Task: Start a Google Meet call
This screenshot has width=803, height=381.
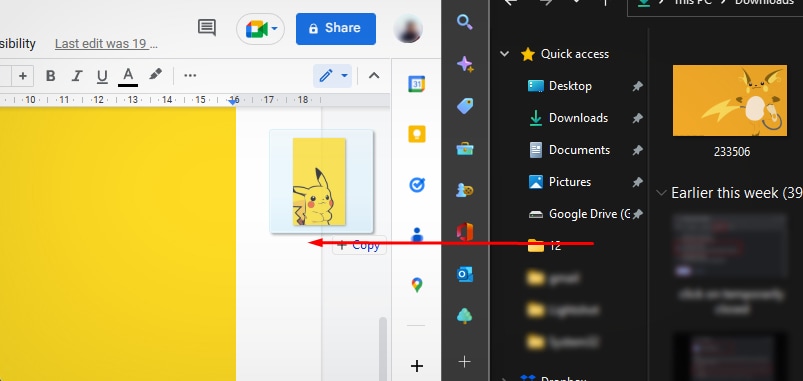Action: 257,29
